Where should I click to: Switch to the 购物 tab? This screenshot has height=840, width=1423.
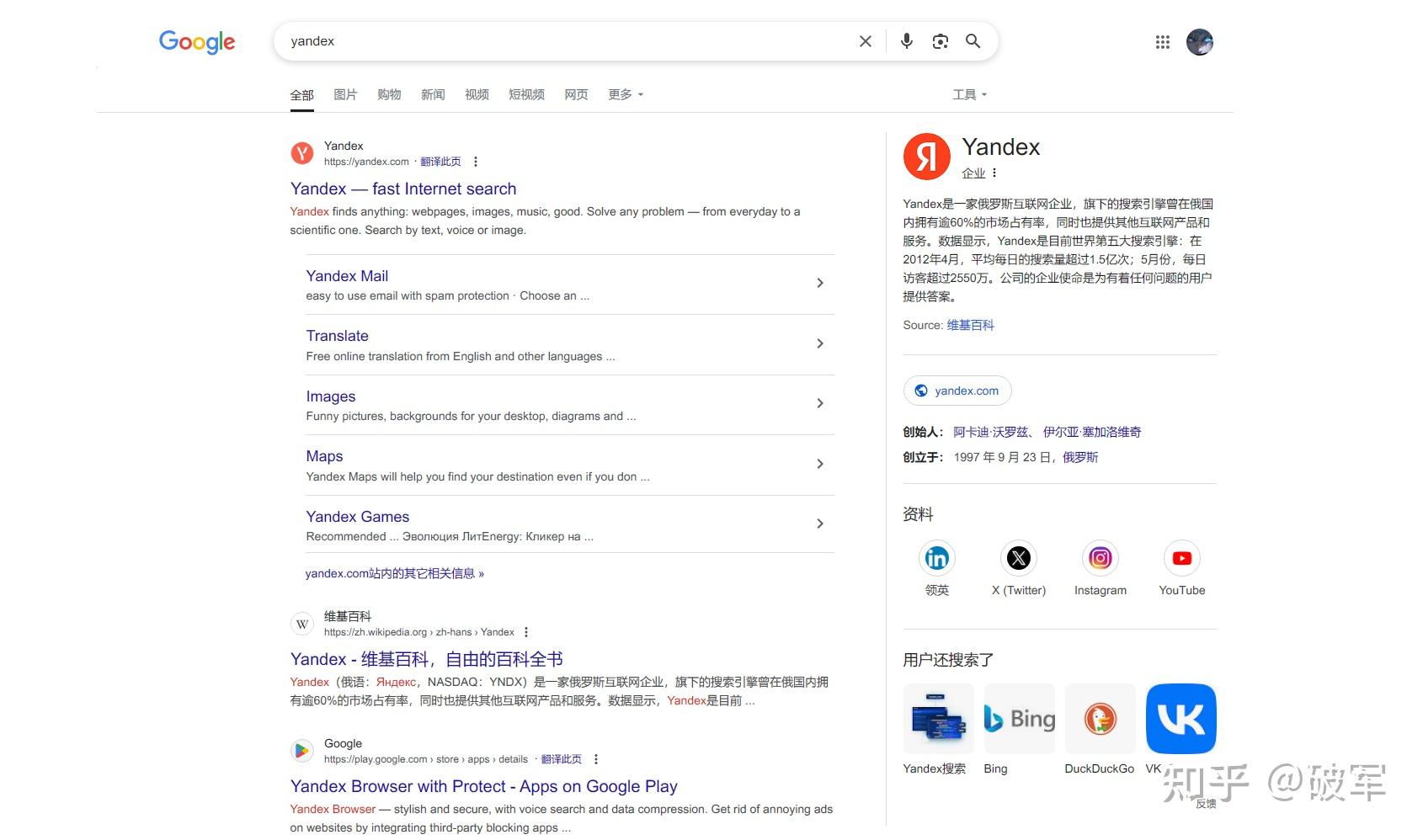click(389, 94)
